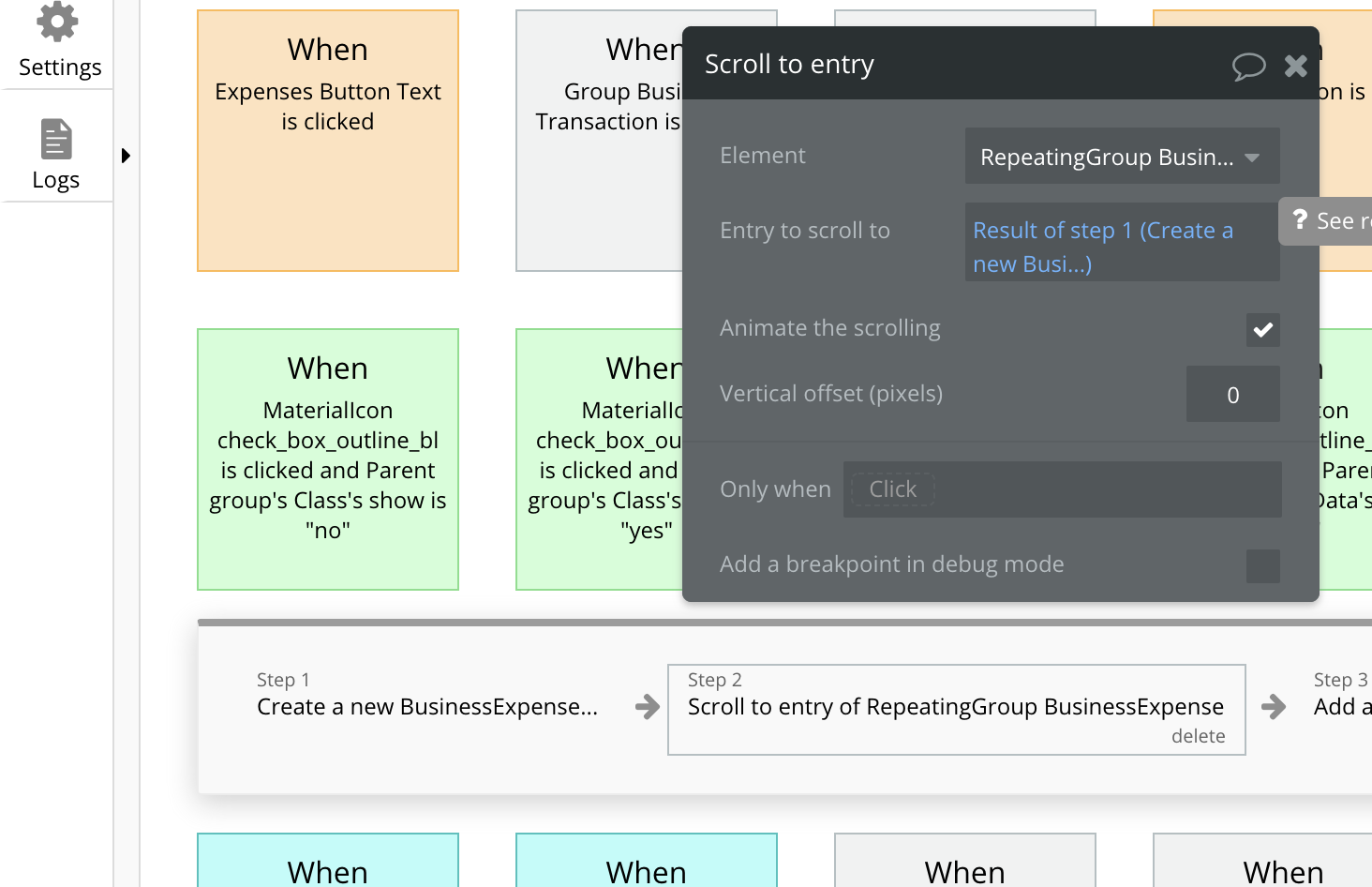Open the Element dropdown RepeatingGroup Busin...
The width and height of the screenshot is (1372, 887).
pyautogui.click(x=1122, y=157)
